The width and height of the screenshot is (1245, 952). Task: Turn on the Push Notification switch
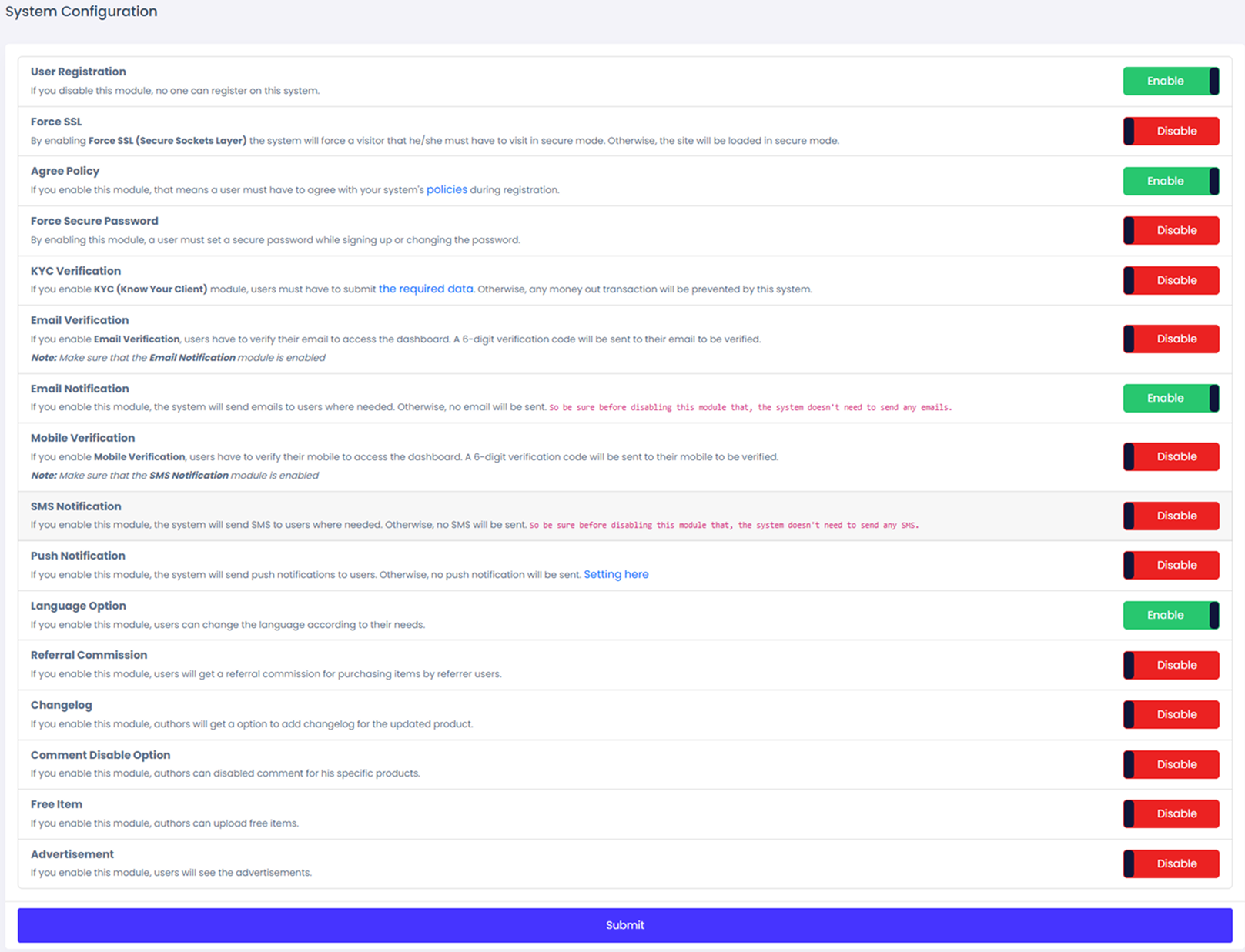point(1170,565)
